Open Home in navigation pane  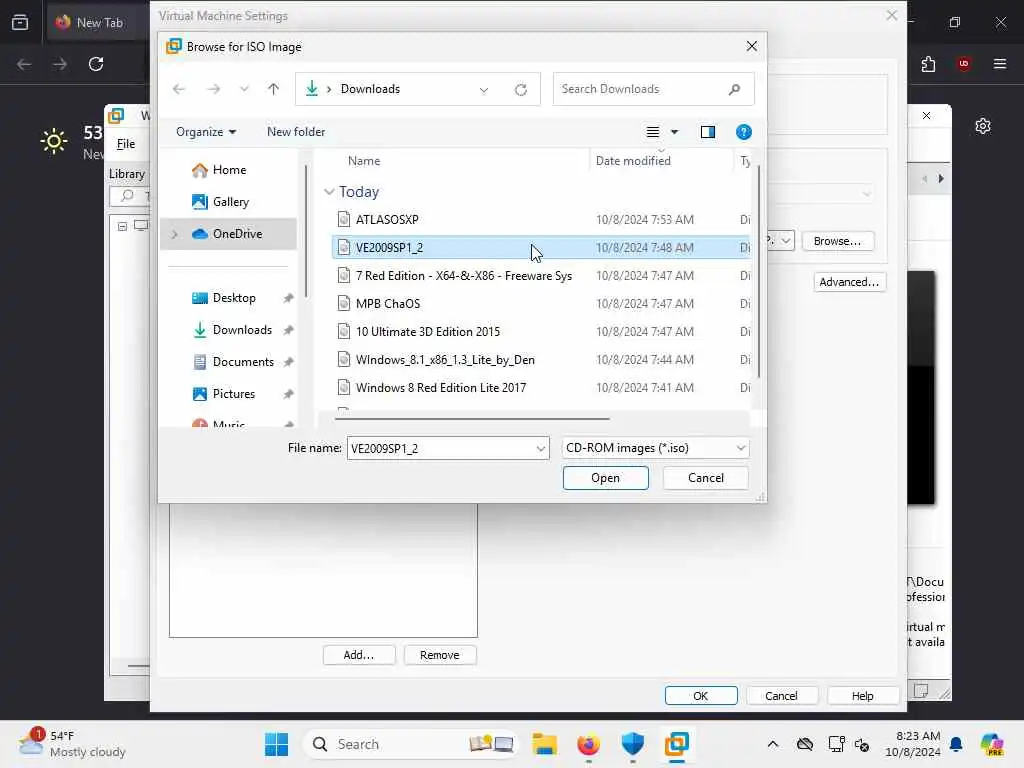(x=229, y=170)
